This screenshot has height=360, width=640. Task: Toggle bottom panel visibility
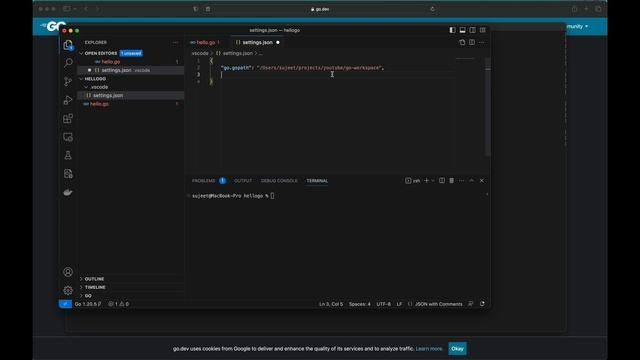point(462,30)
